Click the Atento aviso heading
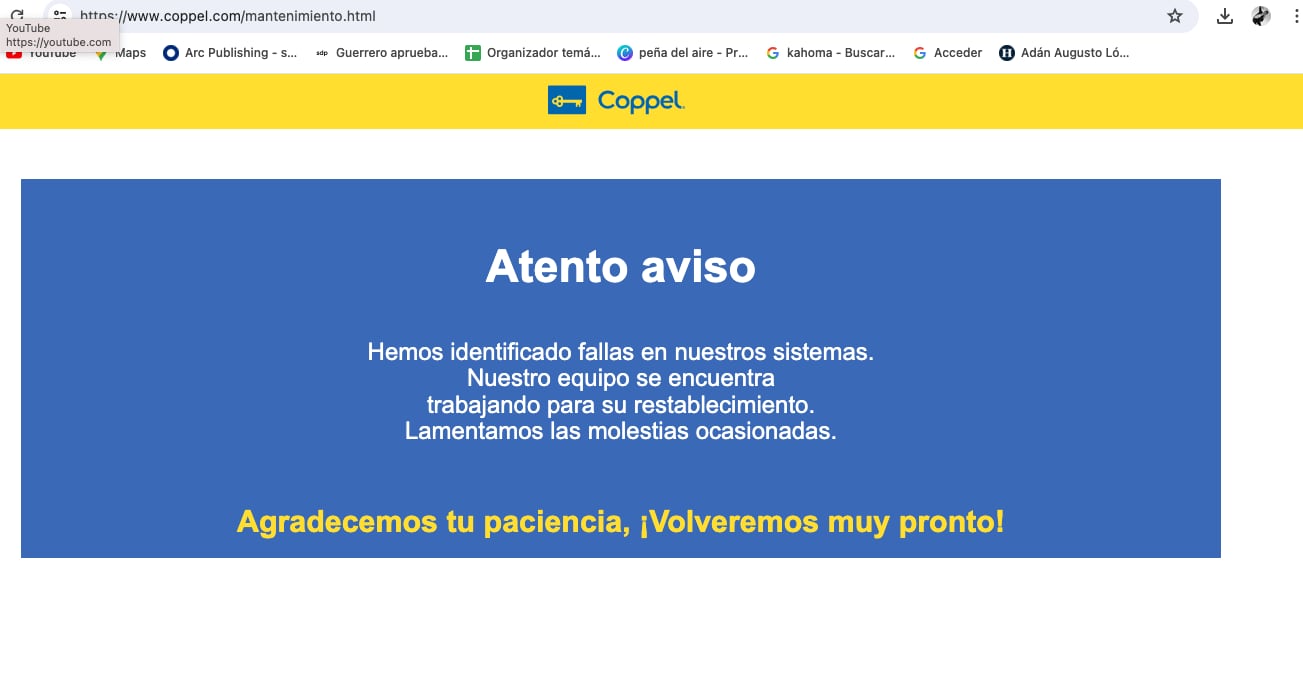1303x688 pixels. pyautogui.click(x=620, y=267)
